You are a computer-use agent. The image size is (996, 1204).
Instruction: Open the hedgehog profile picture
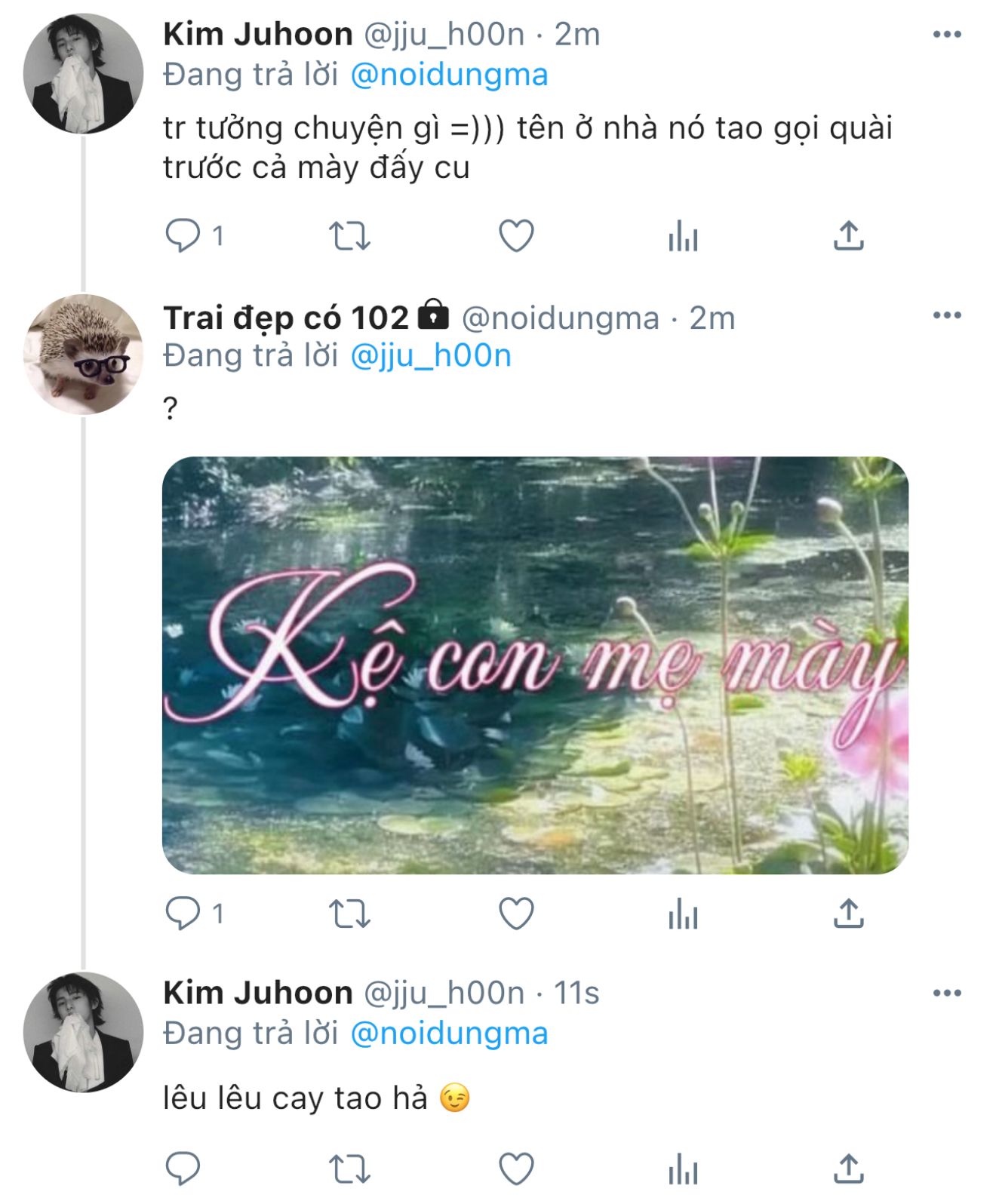point(83,354)
